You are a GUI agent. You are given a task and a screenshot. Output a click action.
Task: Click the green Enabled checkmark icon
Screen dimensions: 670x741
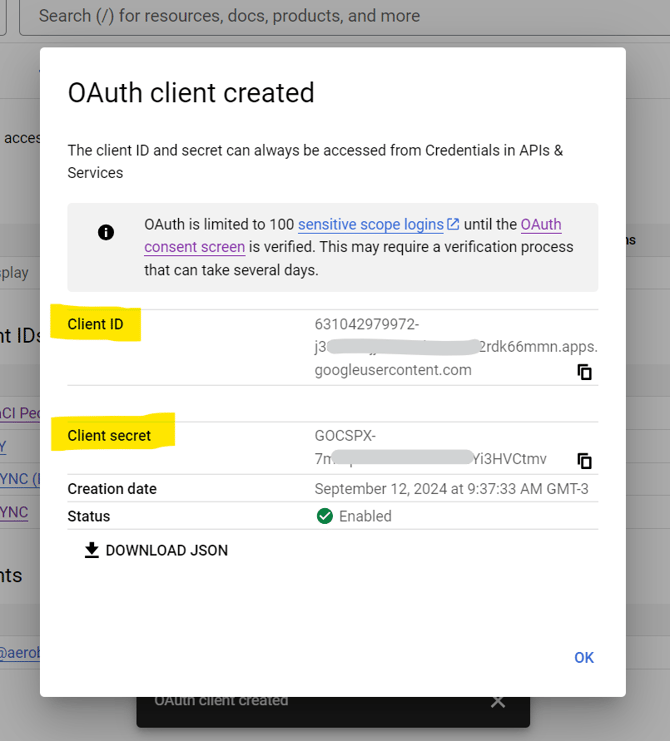click(324, 516)
